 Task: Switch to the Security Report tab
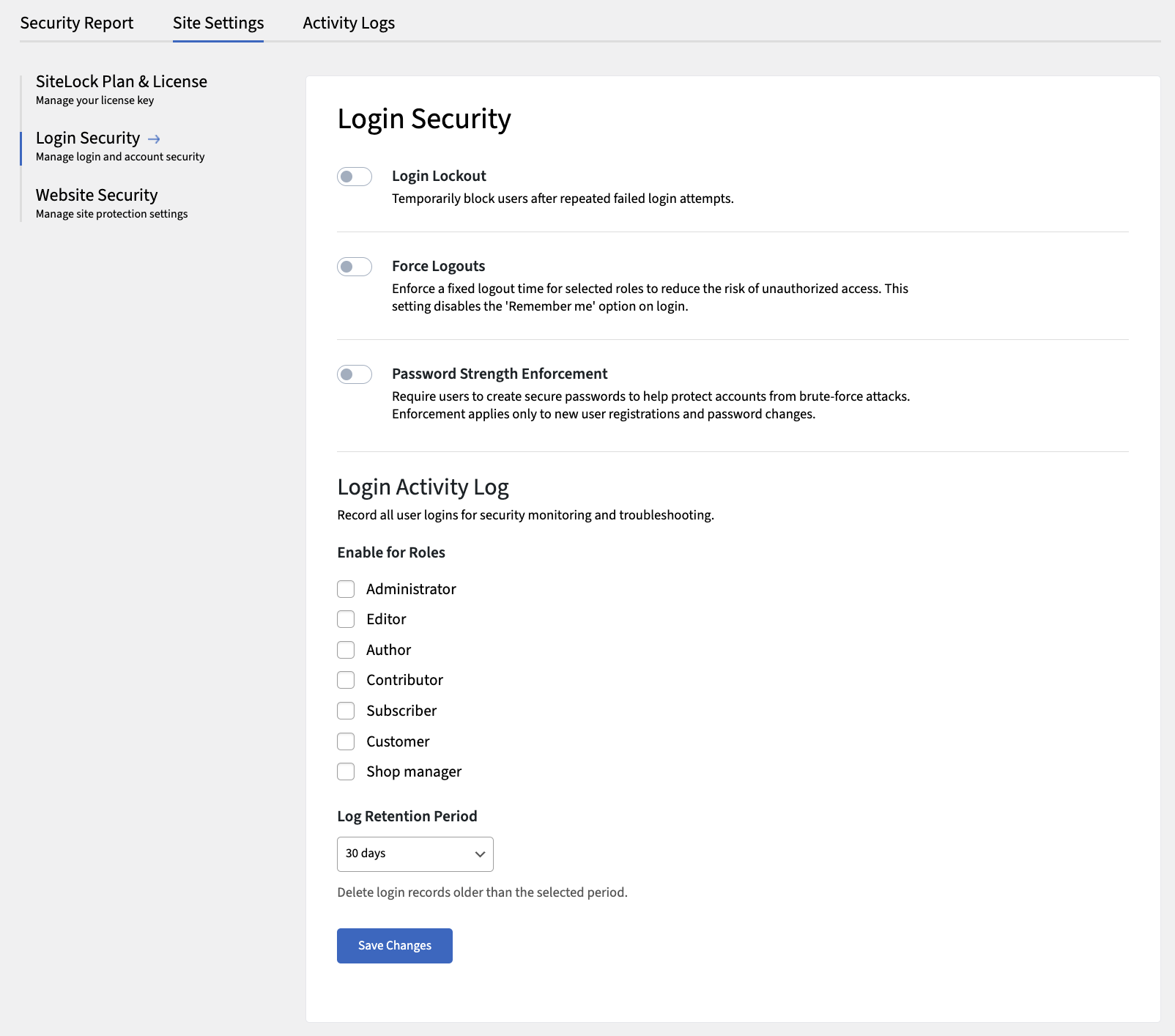coord(76,23)
